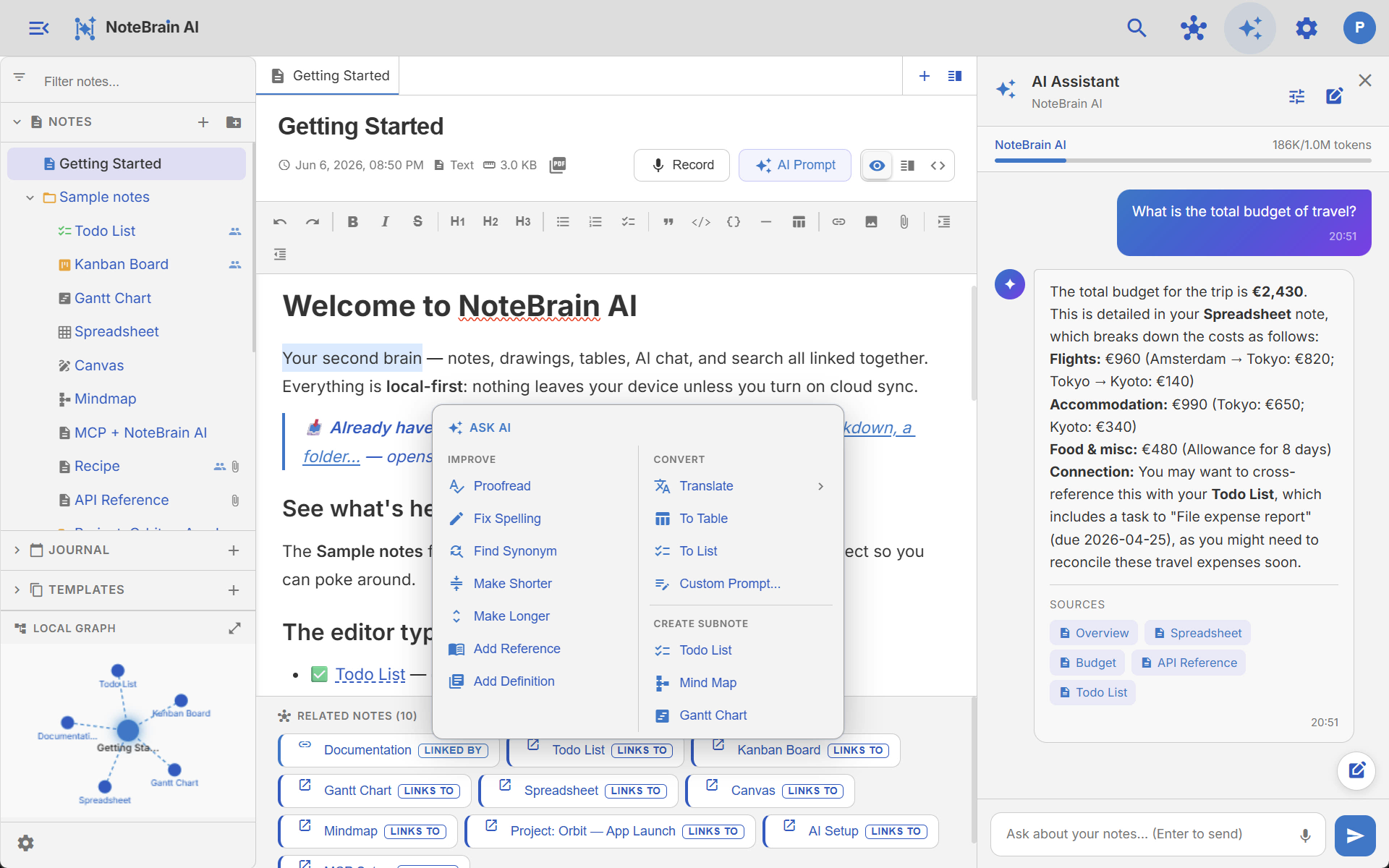Open the user profile avatar P
This screenshot has width=1389, height=868.
1359,28
